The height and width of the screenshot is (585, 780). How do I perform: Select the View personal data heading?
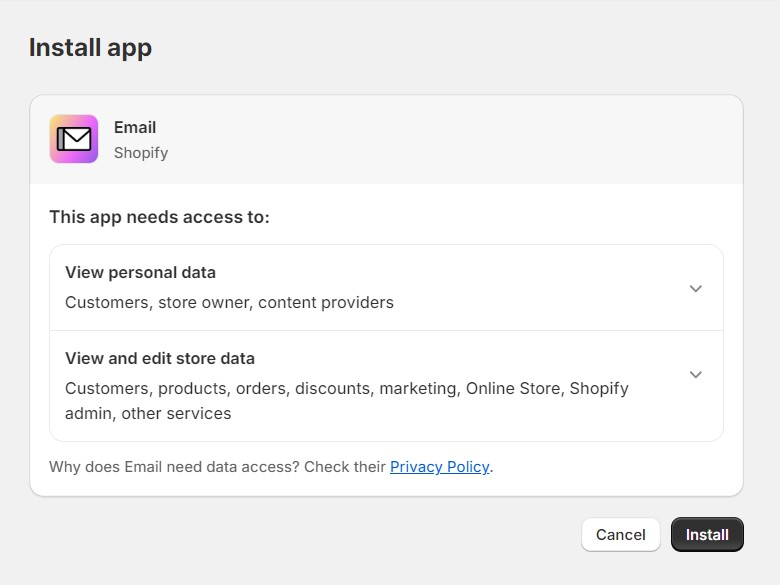140,273
